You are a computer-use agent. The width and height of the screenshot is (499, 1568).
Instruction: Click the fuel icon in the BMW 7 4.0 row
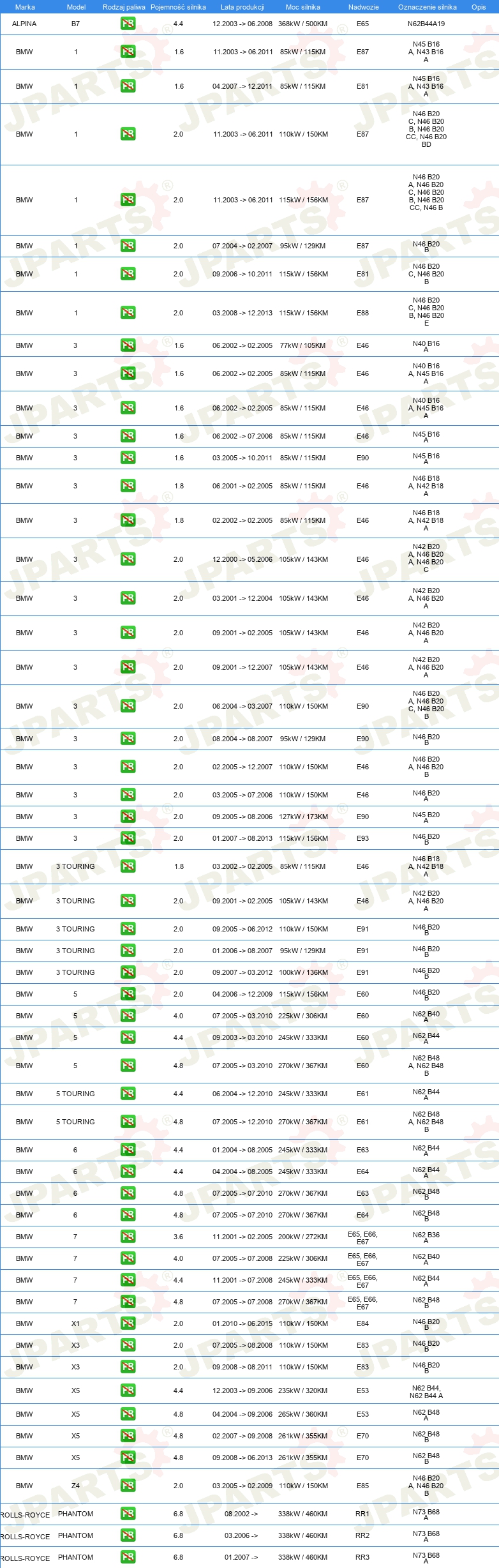pyautogui.click(x=128, y=1258)
